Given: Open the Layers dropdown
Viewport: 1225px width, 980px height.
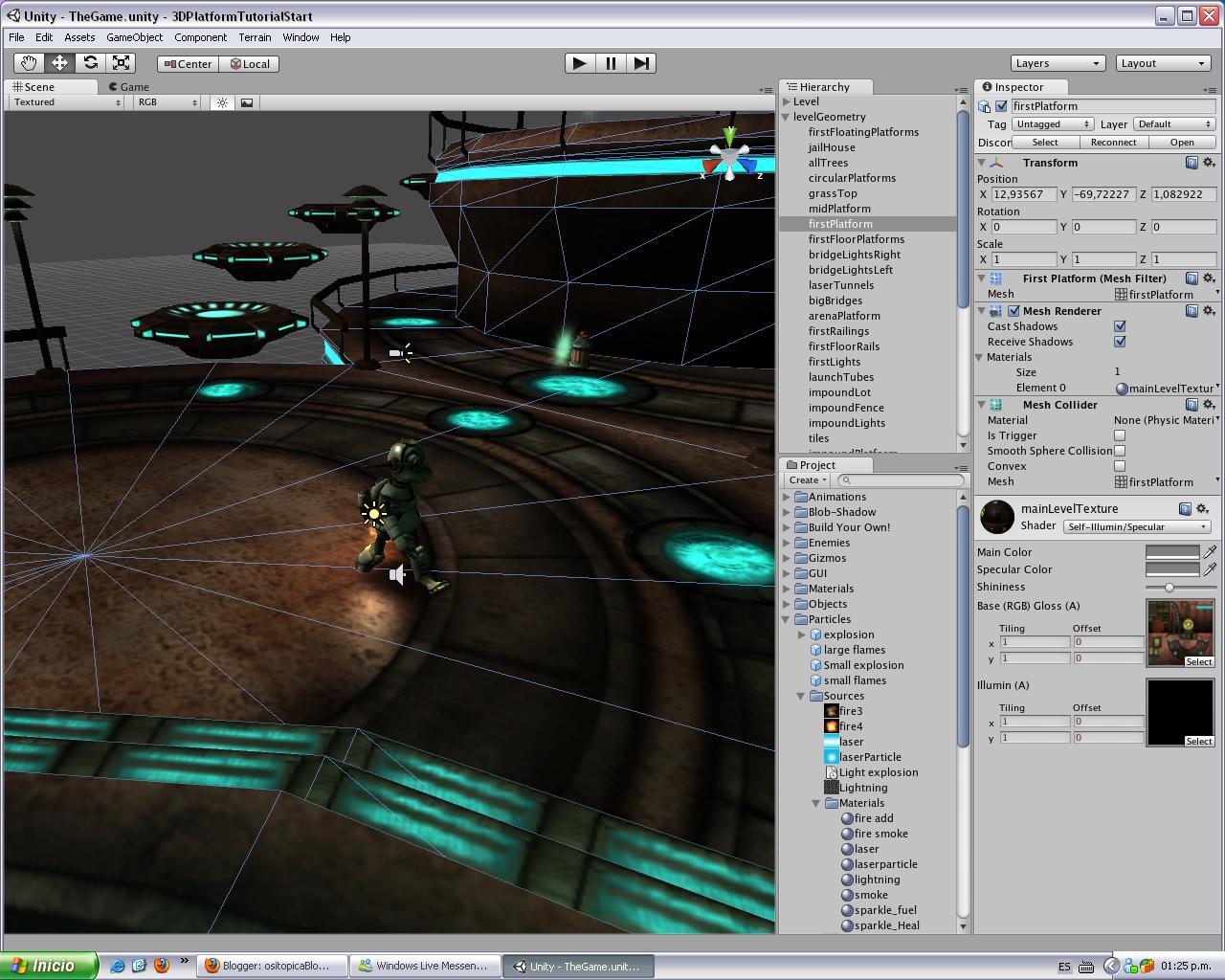Looking at the screenshot, I should 1058,62.
